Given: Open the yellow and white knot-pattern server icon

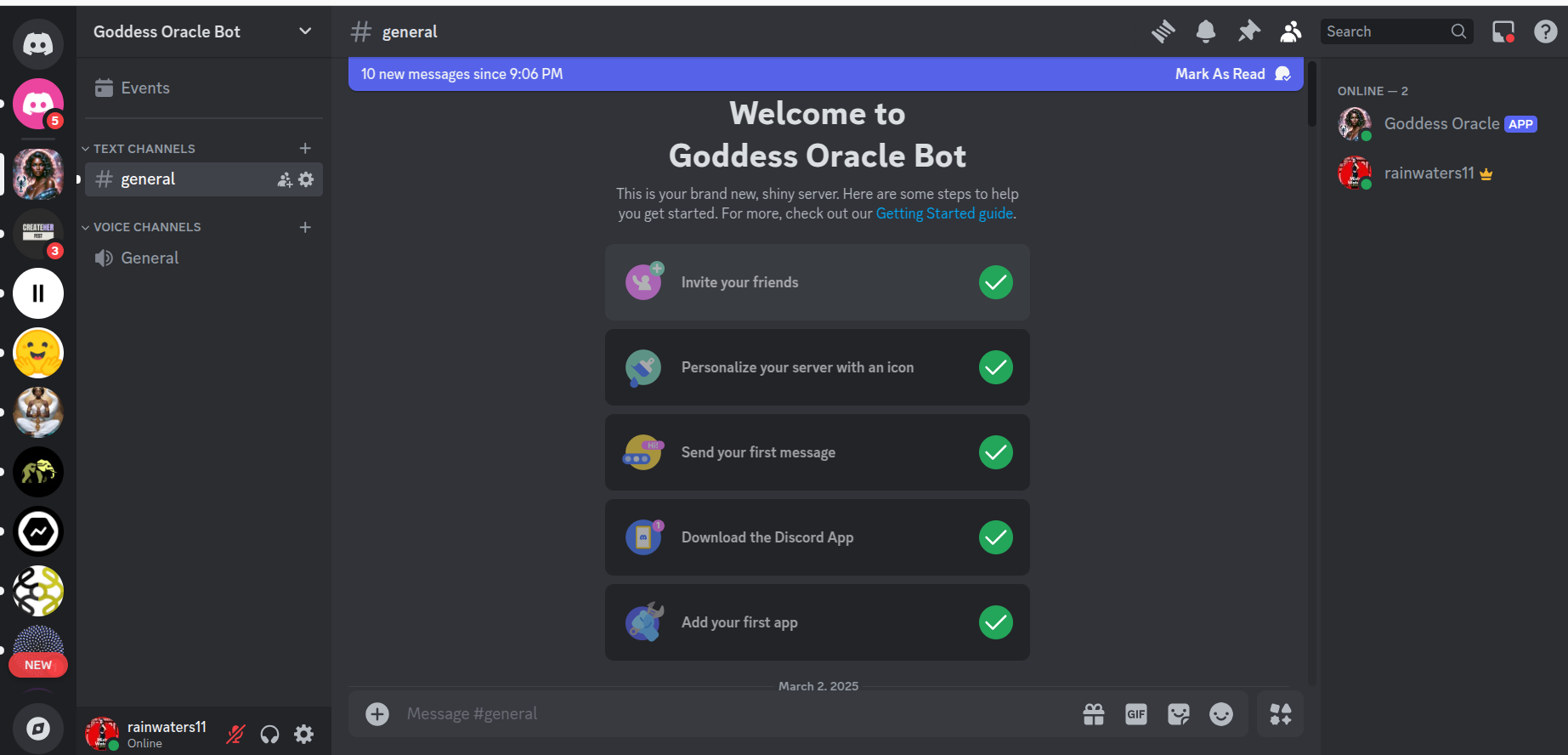Looking at the screenshot, I should [x=38, y=591].
